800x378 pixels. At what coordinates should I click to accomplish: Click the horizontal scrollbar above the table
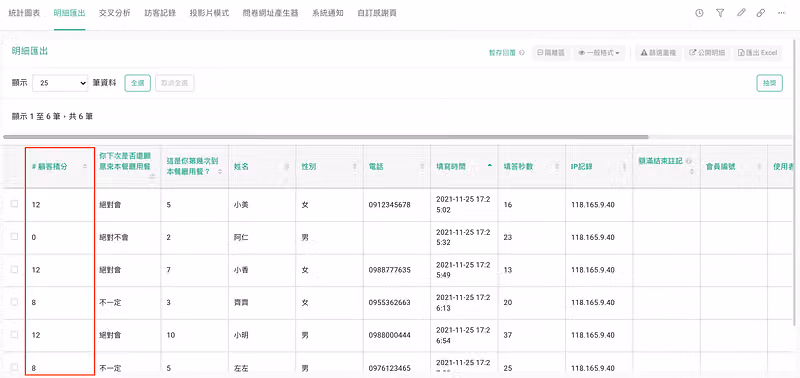pos(326,137)
